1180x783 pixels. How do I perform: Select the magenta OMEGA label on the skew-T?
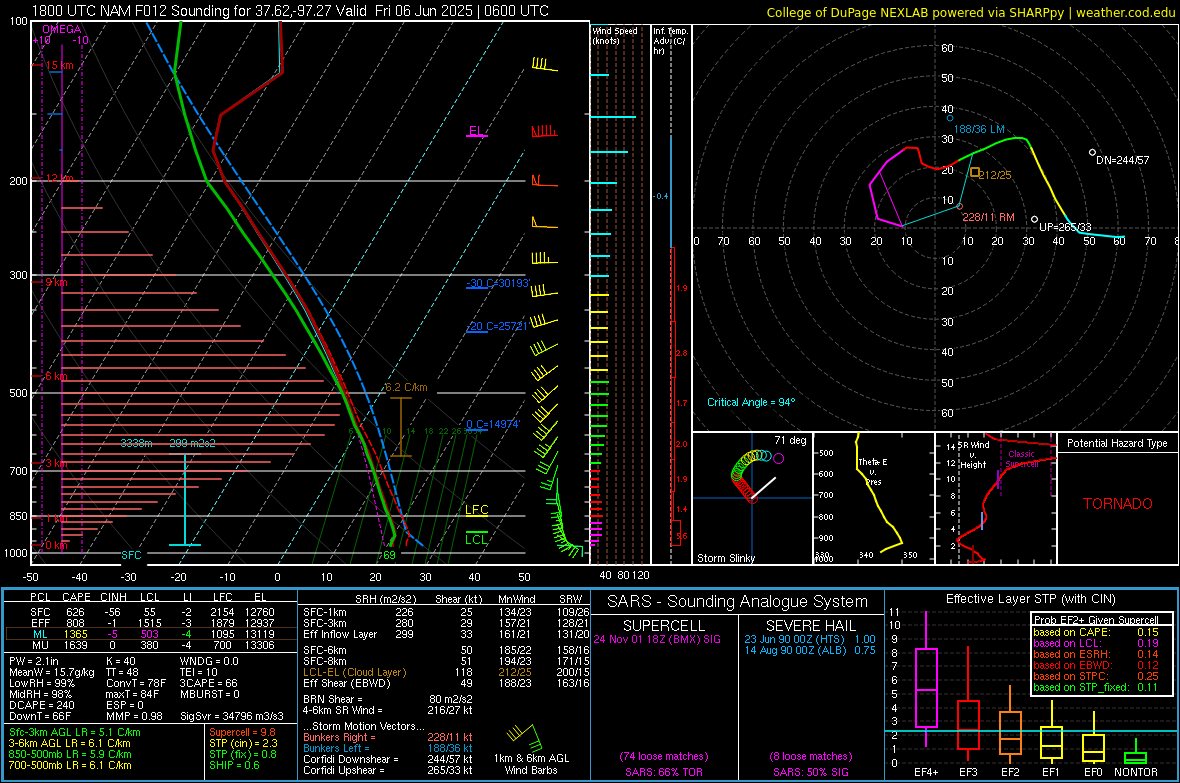[x=62, y=29]
